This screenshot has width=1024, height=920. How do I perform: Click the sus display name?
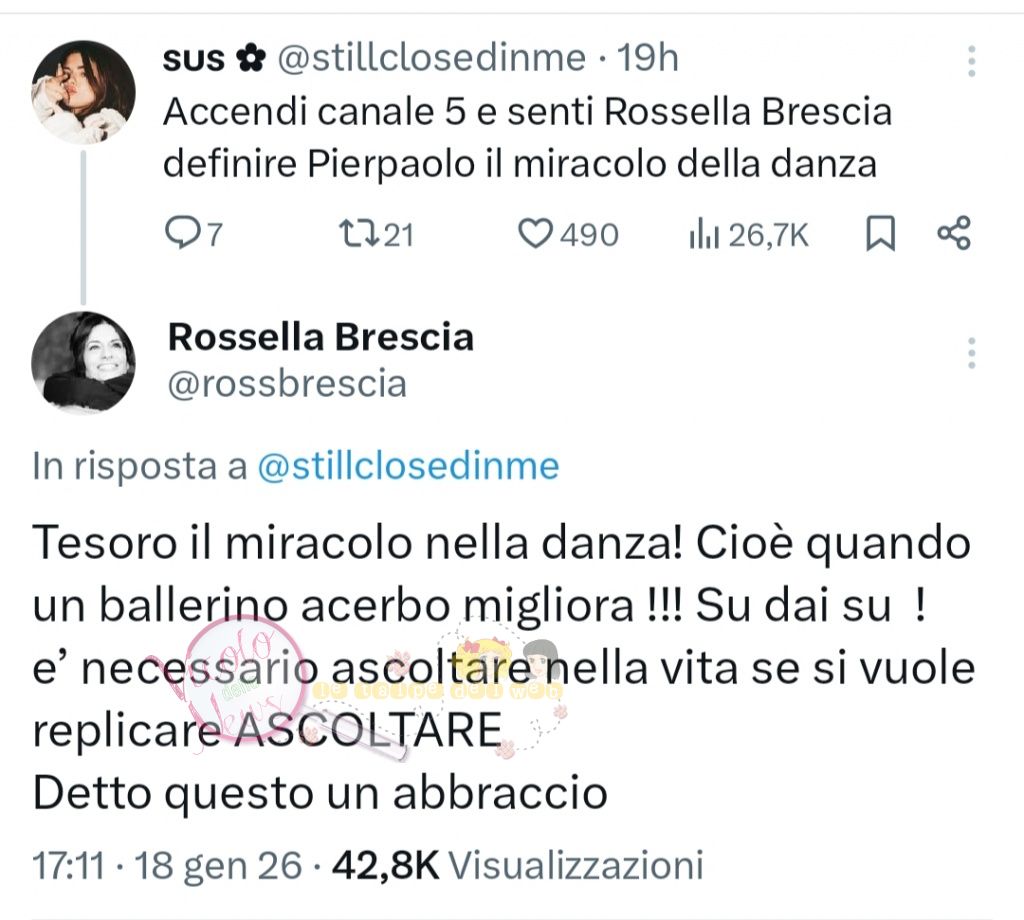pyautogui.click(x=193, y=59)
